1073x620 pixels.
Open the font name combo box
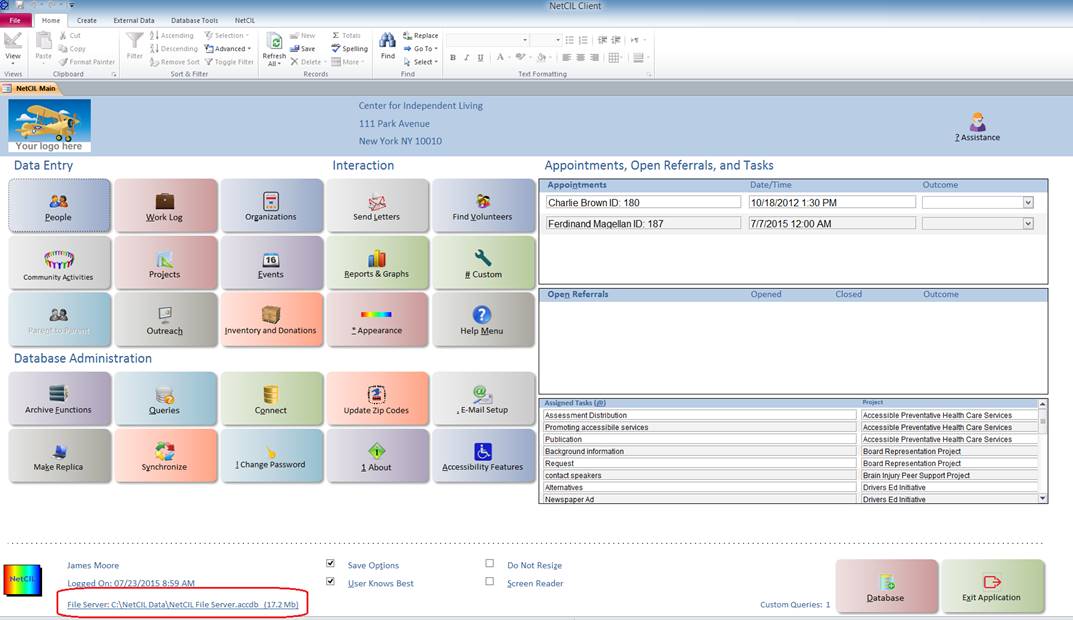click(x=488, y=40)
